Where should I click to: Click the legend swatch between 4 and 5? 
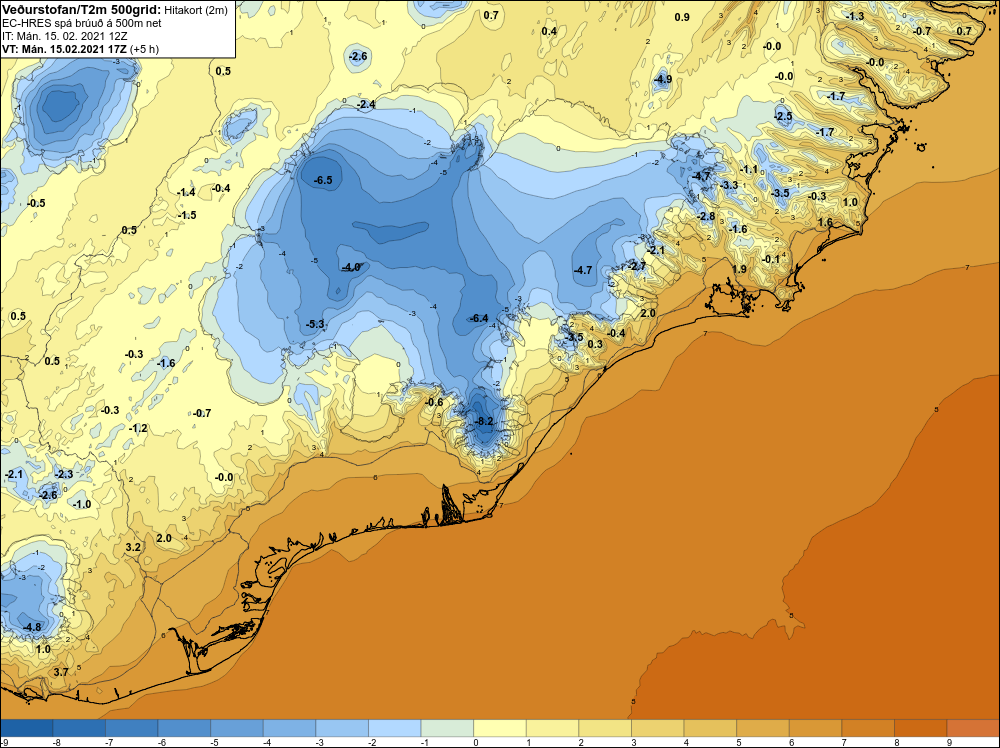[x=710, y=728]
